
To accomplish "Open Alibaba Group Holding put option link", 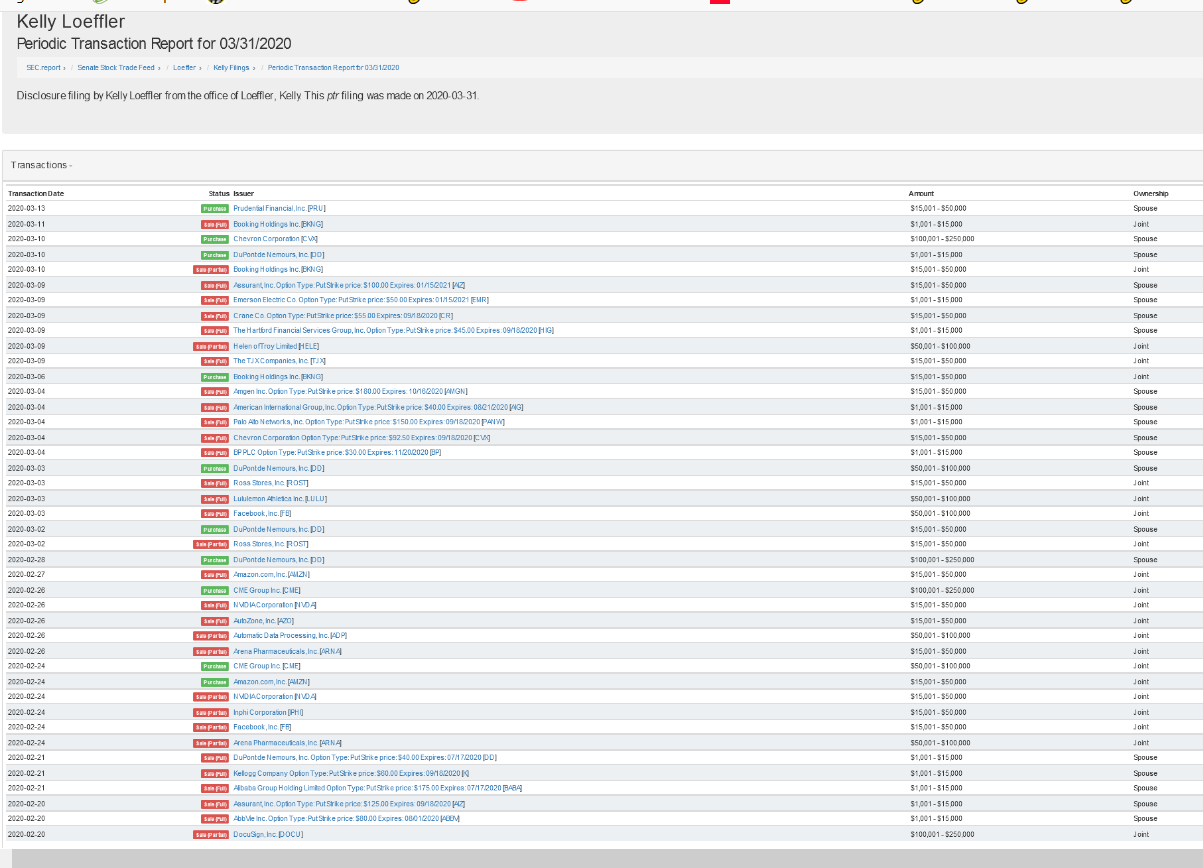I will (377, 788).
